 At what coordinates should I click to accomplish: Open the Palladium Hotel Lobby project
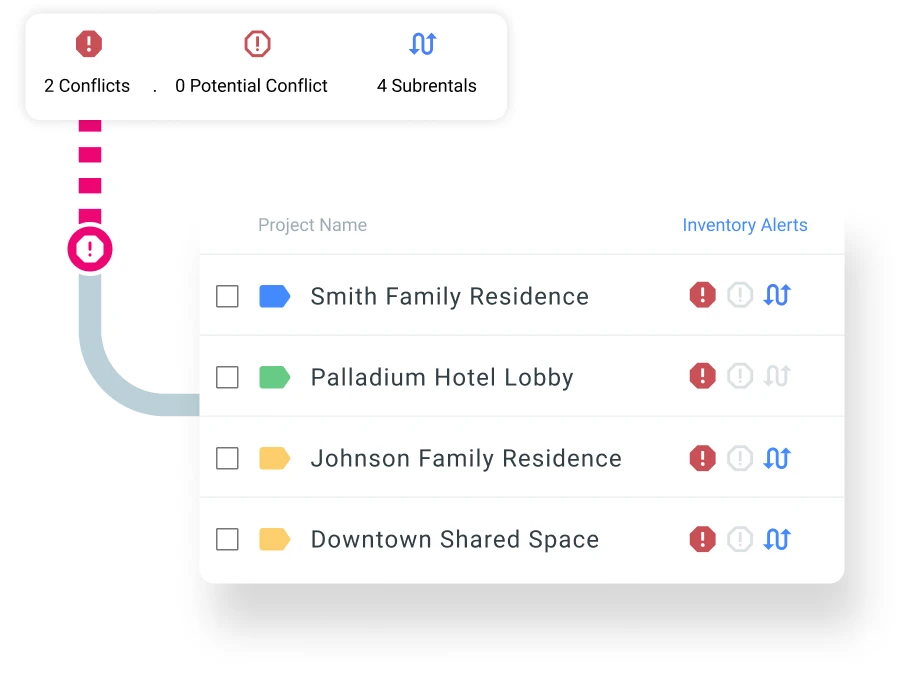pos(441,377)
